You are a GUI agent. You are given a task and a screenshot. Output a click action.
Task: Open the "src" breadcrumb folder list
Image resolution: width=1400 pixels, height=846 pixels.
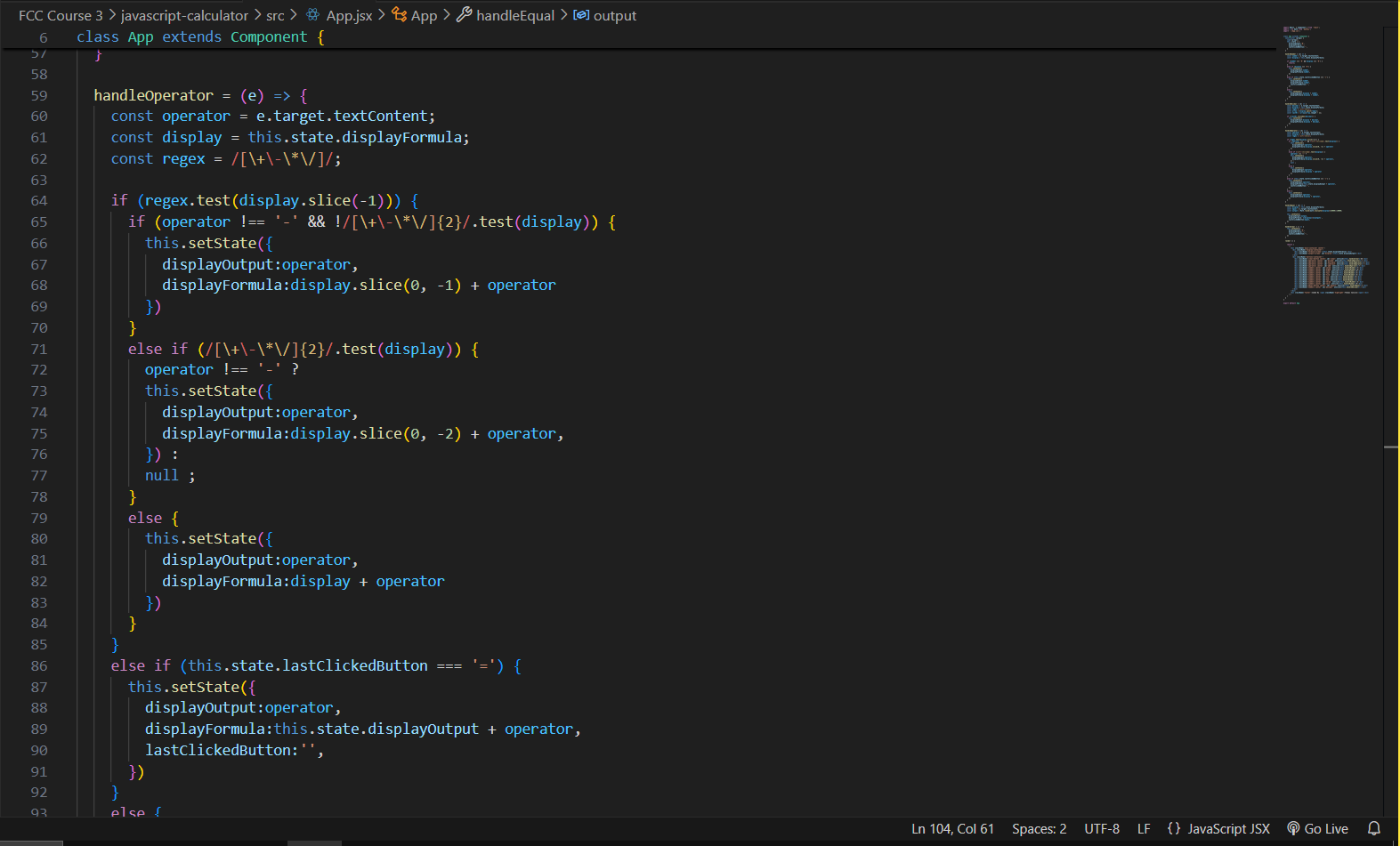pyautogui.click(x=275, y=15)
